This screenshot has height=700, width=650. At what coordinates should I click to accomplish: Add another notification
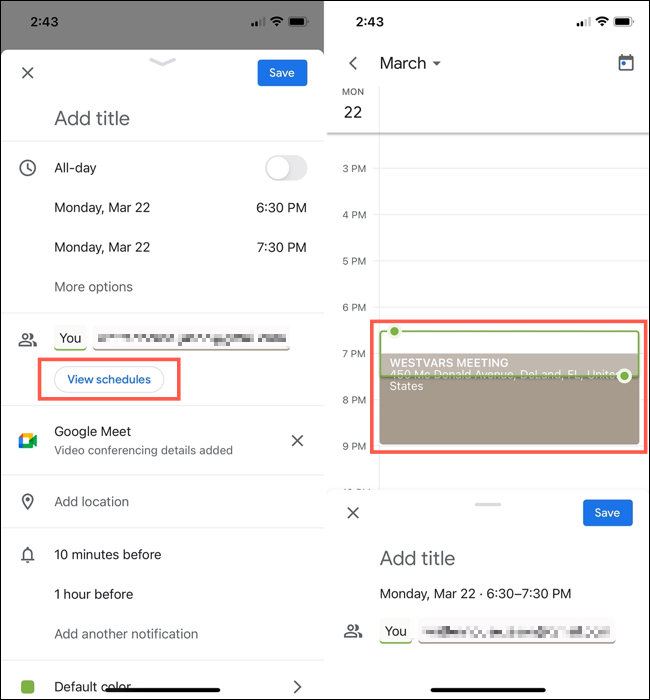[126, 634]
